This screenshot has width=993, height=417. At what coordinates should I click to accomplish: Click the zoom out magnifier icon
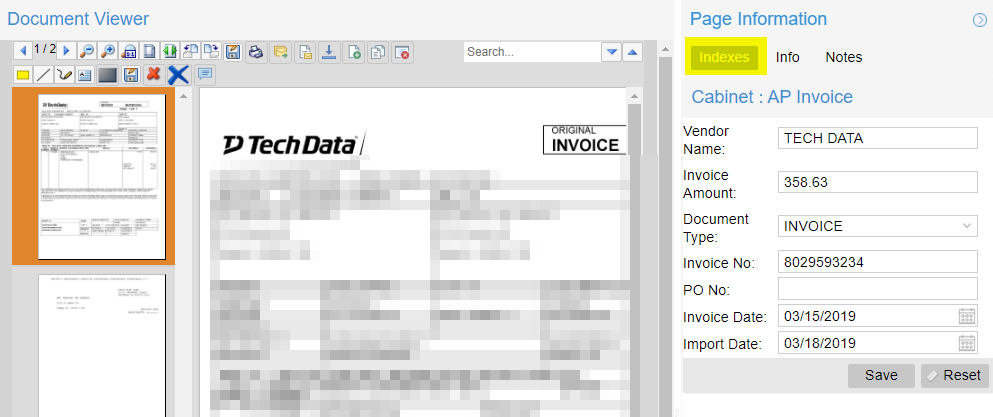tap(87, 51)
